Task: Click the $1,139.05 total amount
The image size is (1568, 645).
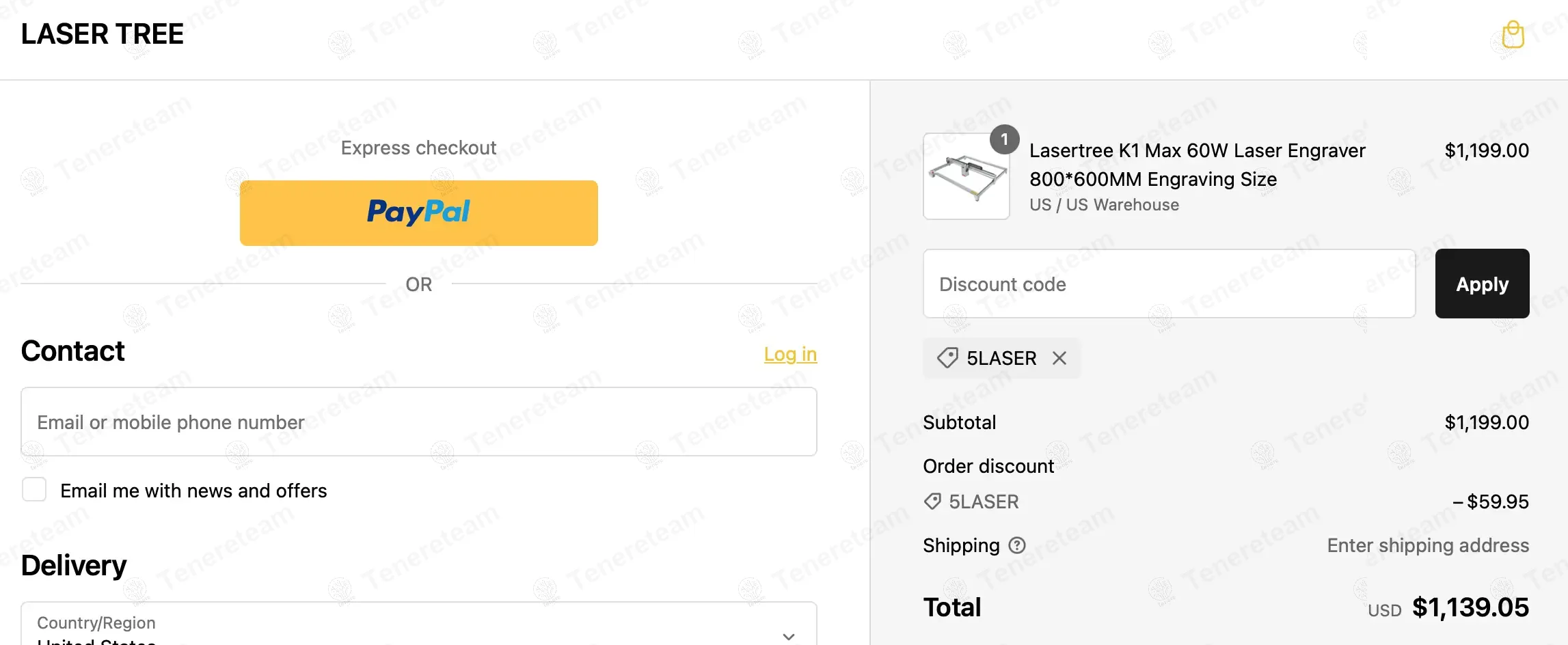Action: point(1470,607)
